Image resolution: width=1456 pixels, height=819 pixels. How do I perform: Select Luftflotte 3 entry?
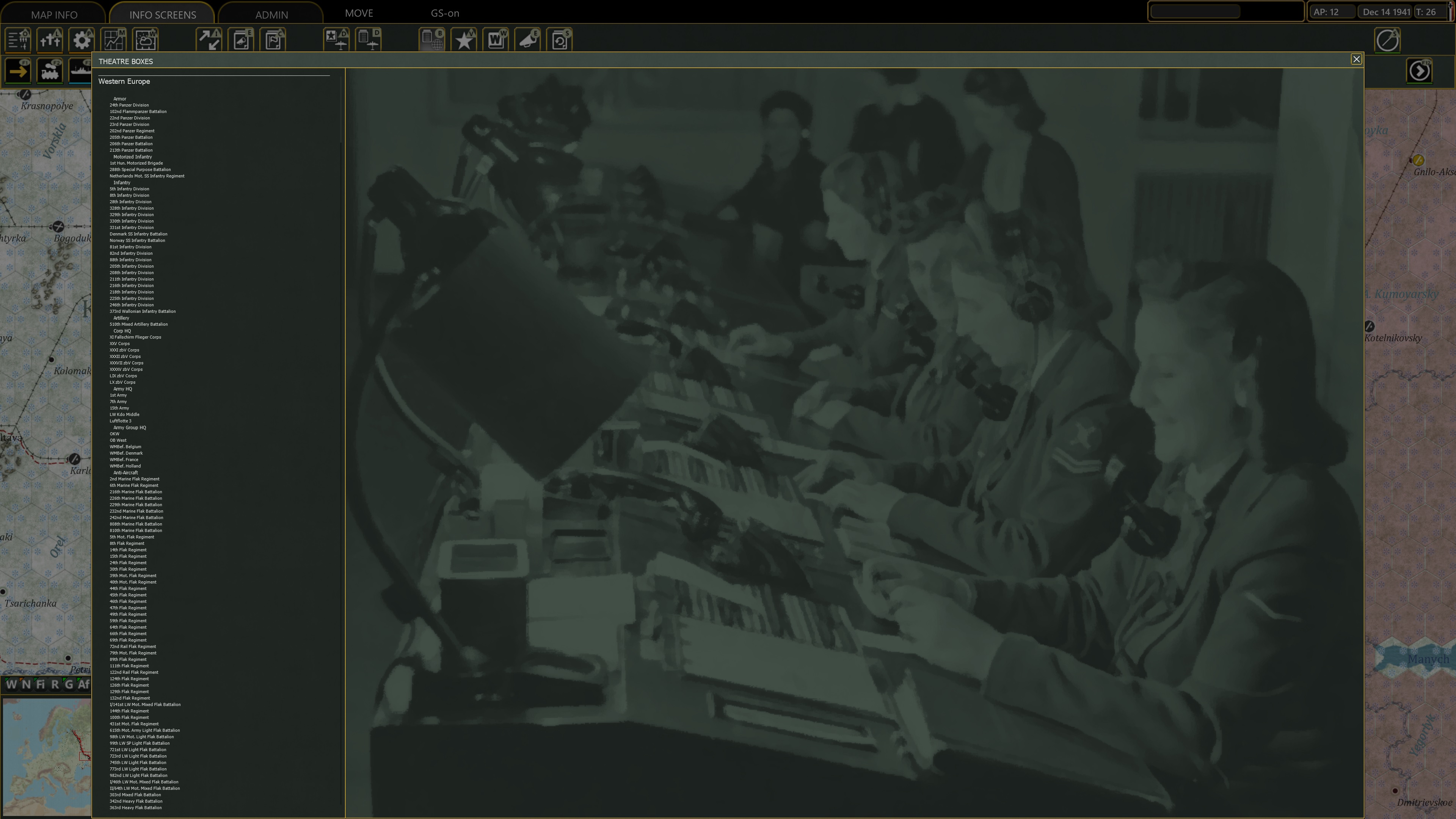[121, 421]
